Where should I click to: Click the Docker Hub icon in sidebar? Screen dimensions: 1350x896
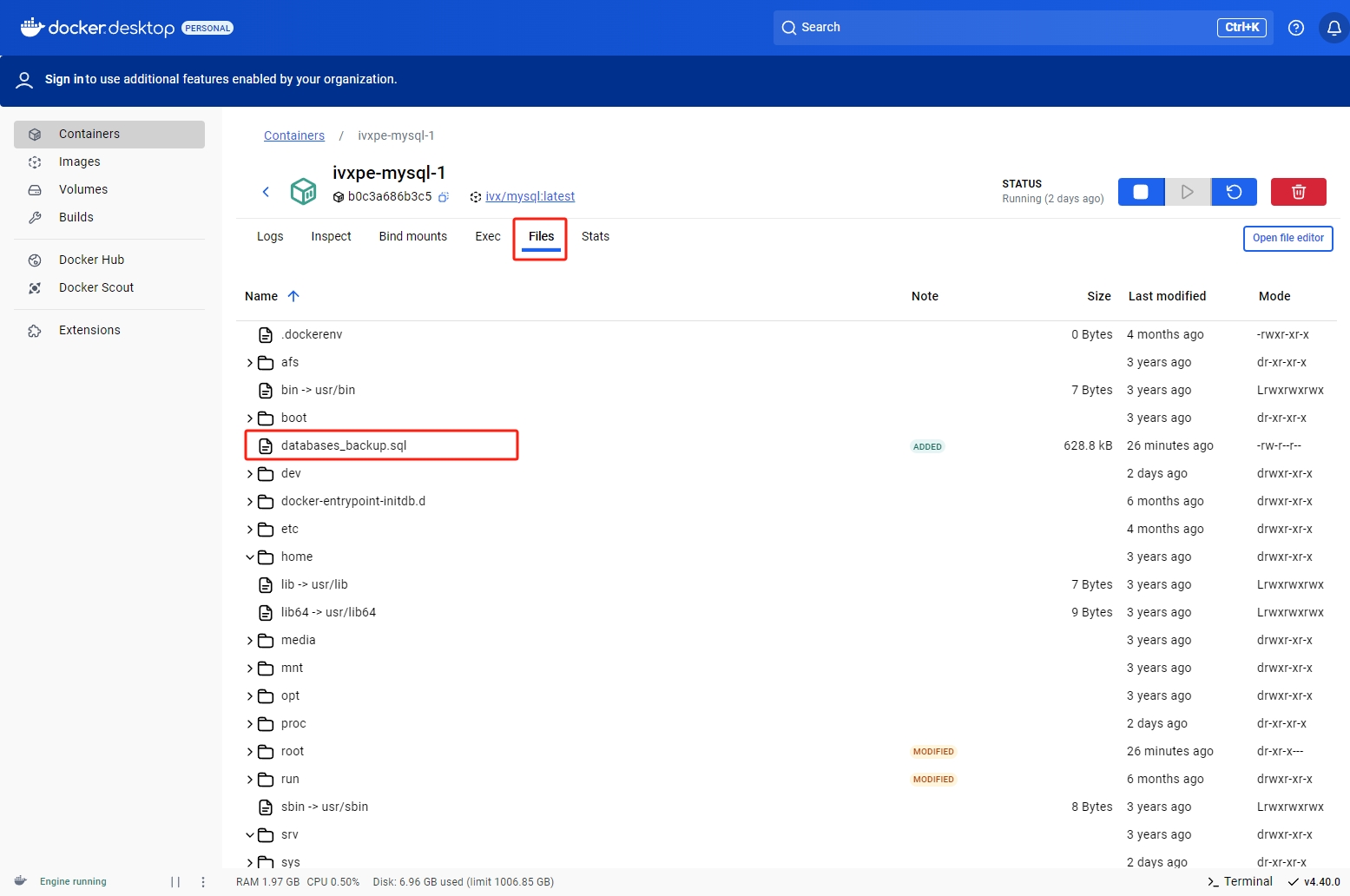(35, 260)
